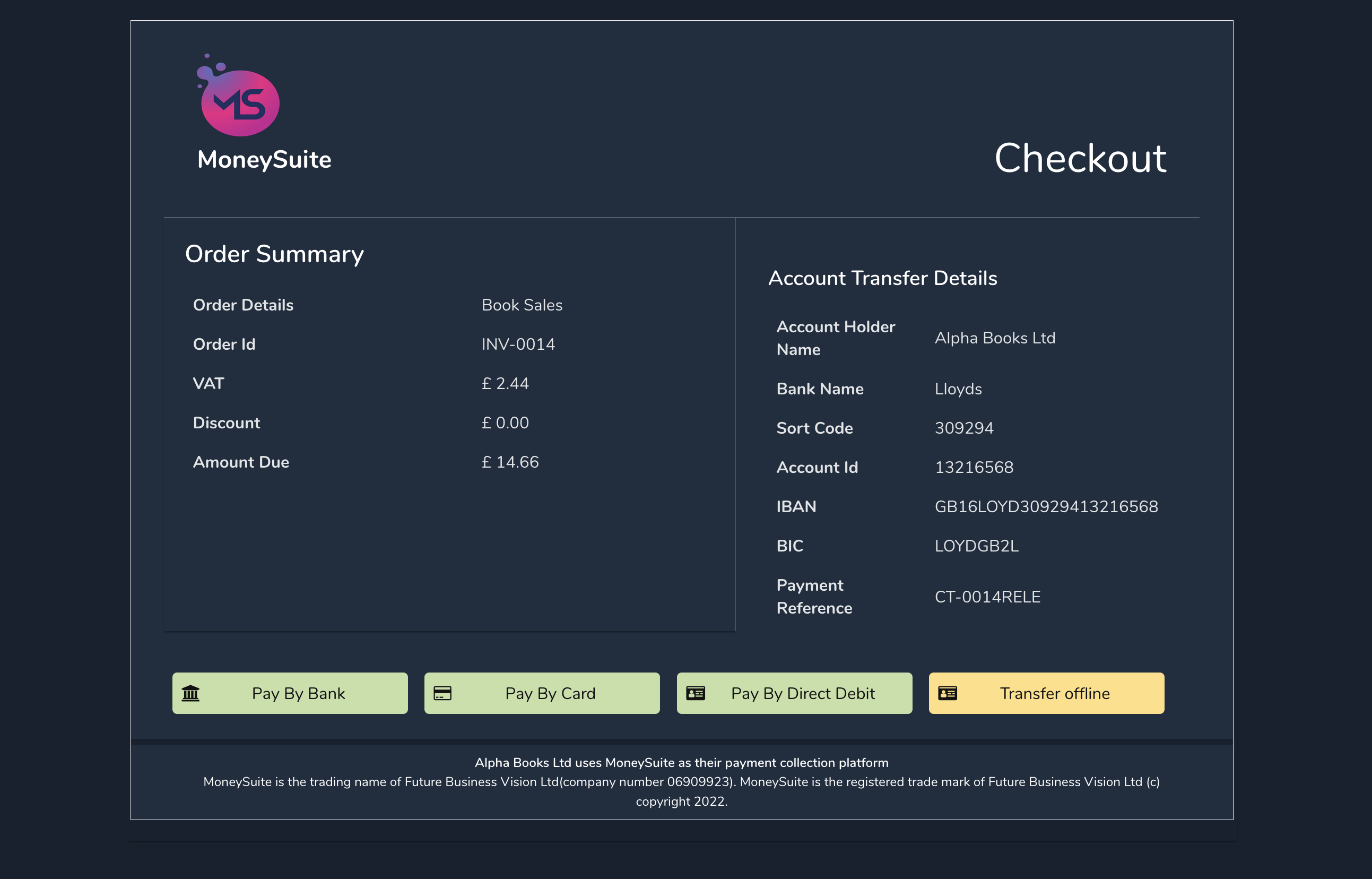
Task: Click the Order Details label
Action: point(243,305)
